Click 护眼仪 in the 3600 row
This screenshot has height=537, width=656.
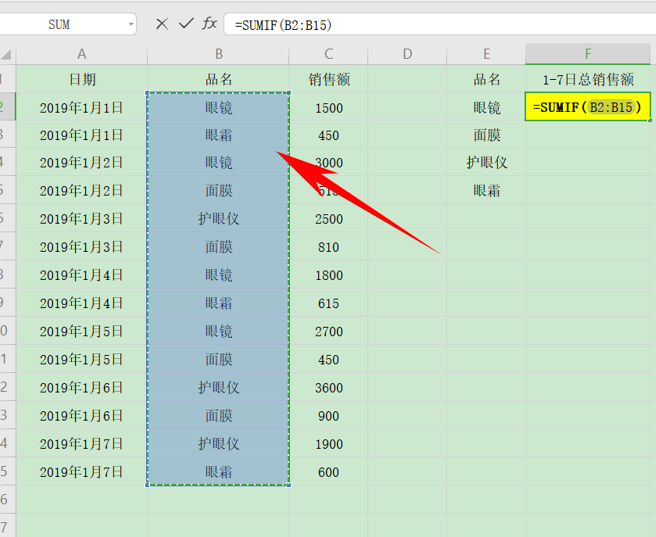tap(218, 388)
